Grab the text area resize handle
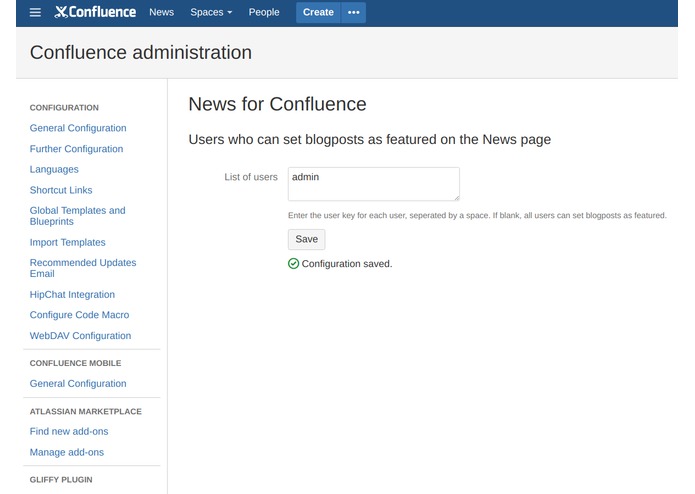The height and width of the screenshot is (494, 695). 457,198
